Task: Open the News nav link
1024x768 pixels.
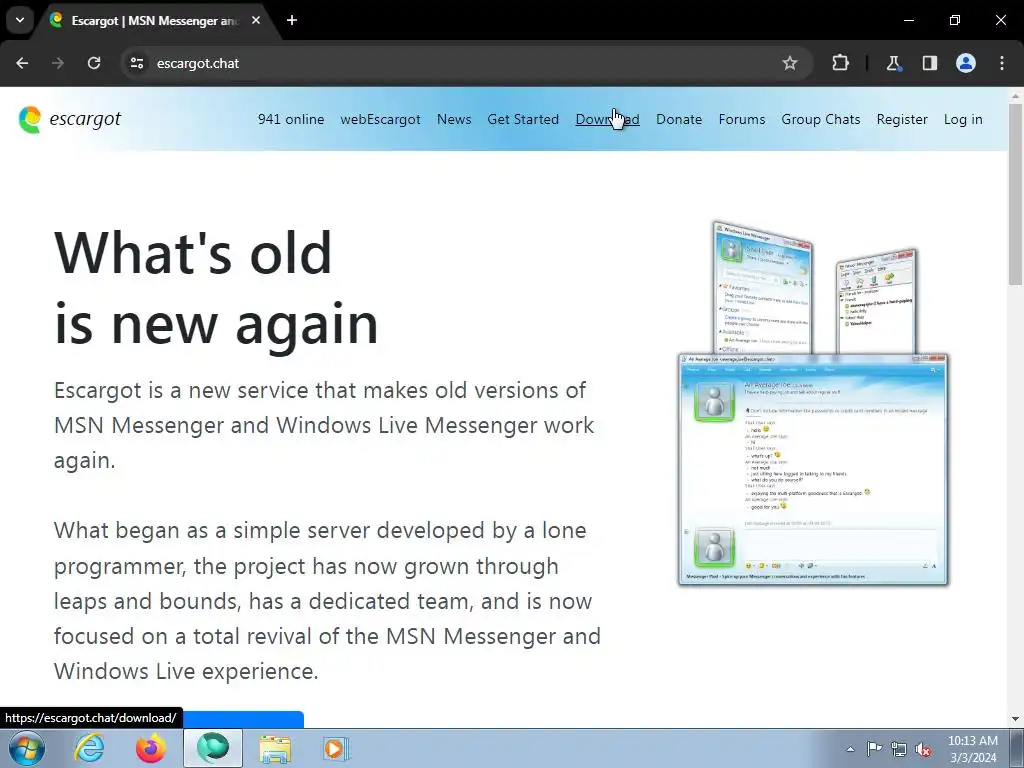Action: point(454,120)
